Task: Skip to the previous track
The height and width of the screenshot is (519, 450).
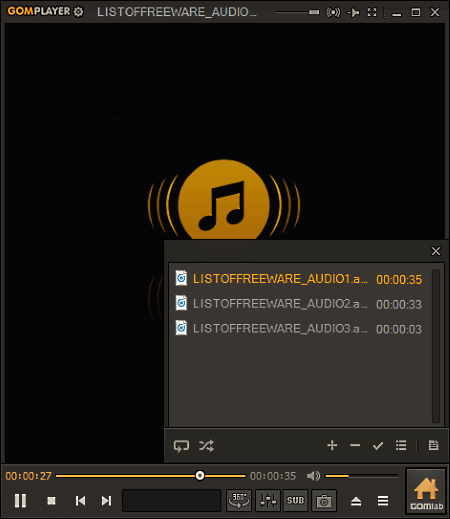Action: [80, 501]
